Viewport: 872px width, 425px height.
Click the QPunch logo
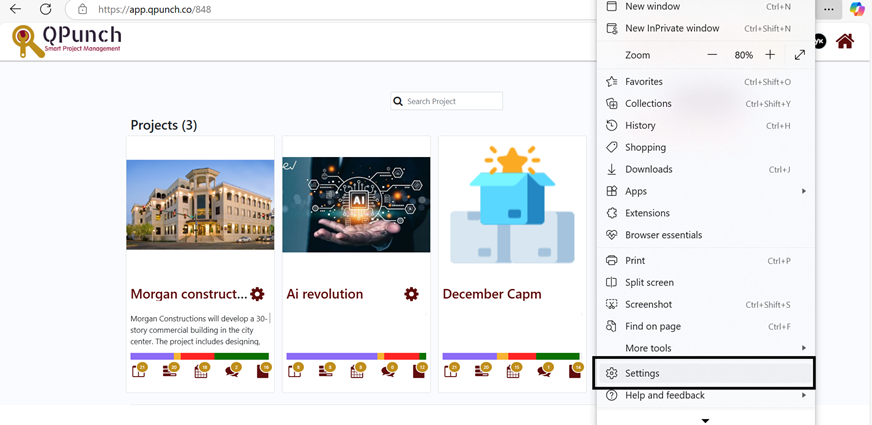pyautogui.click(x=66, y=41)
